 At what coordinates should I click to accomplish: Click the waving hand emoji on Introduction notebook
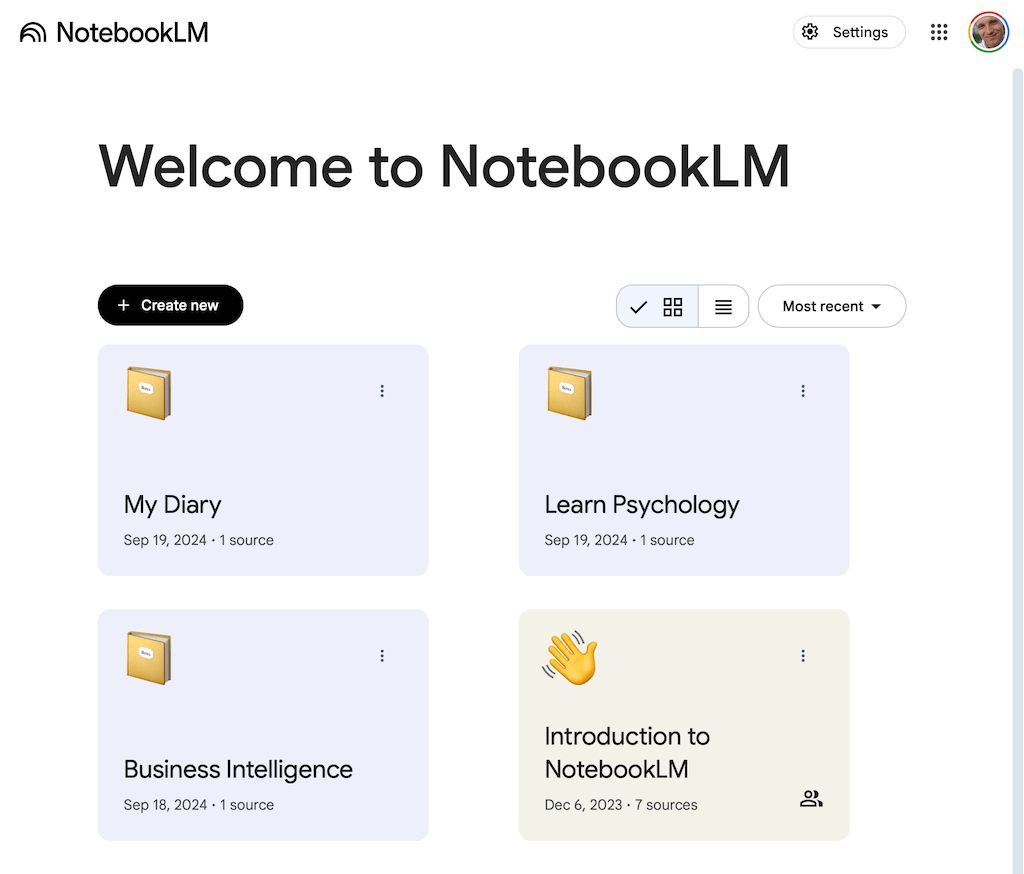point(570,657)
